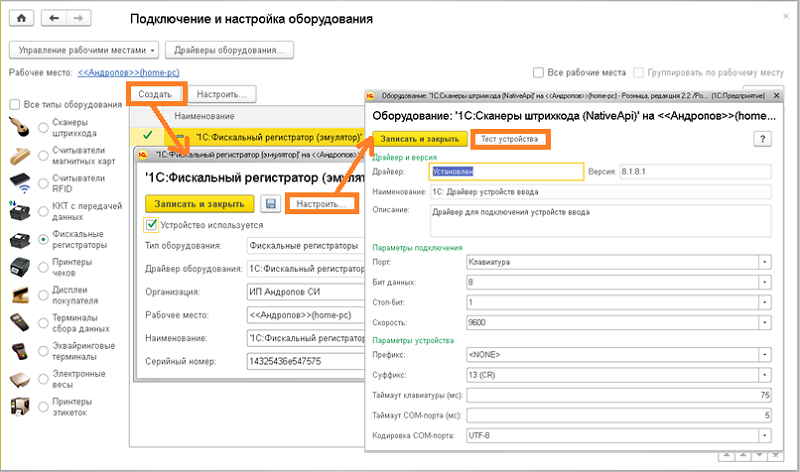Click the Таймаут COM-порта (мс) field
The image size is (800, 472).
click(618, 415)
